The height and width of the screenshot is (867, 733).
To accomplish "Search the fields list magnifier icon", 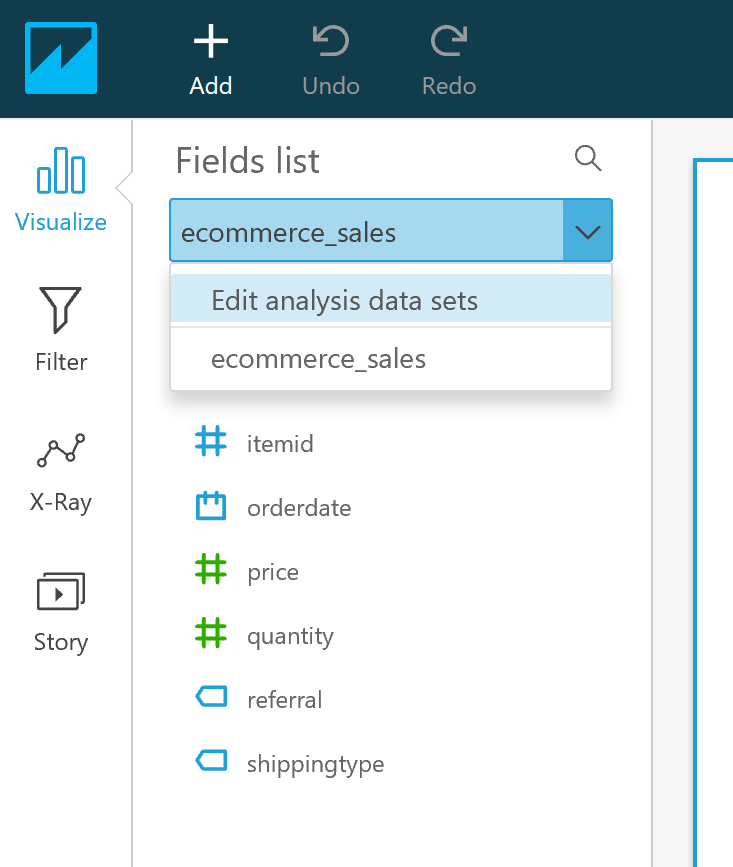I will [x=588, y=158].
